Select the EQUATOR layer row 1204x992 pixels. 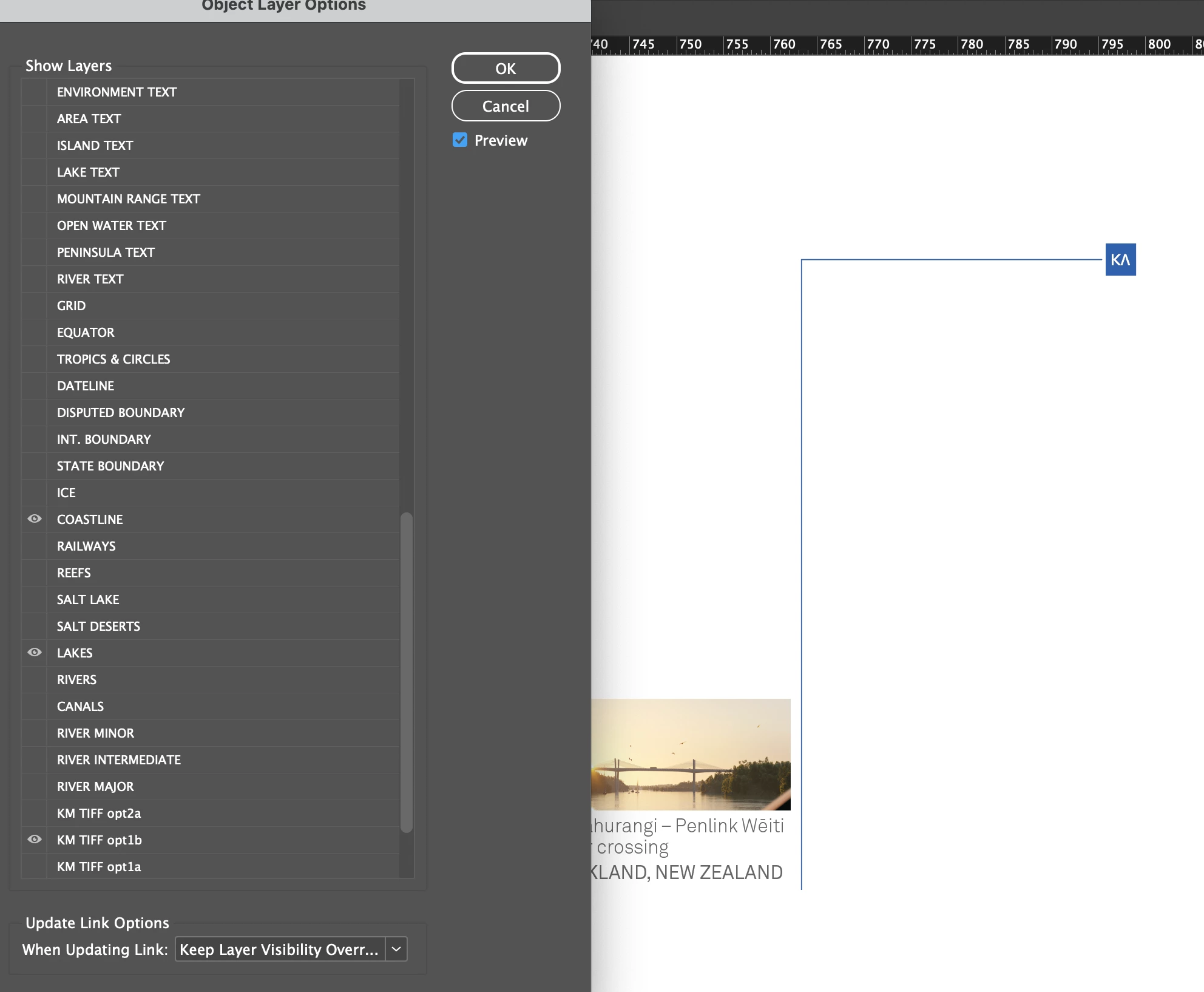coord(86,332)
